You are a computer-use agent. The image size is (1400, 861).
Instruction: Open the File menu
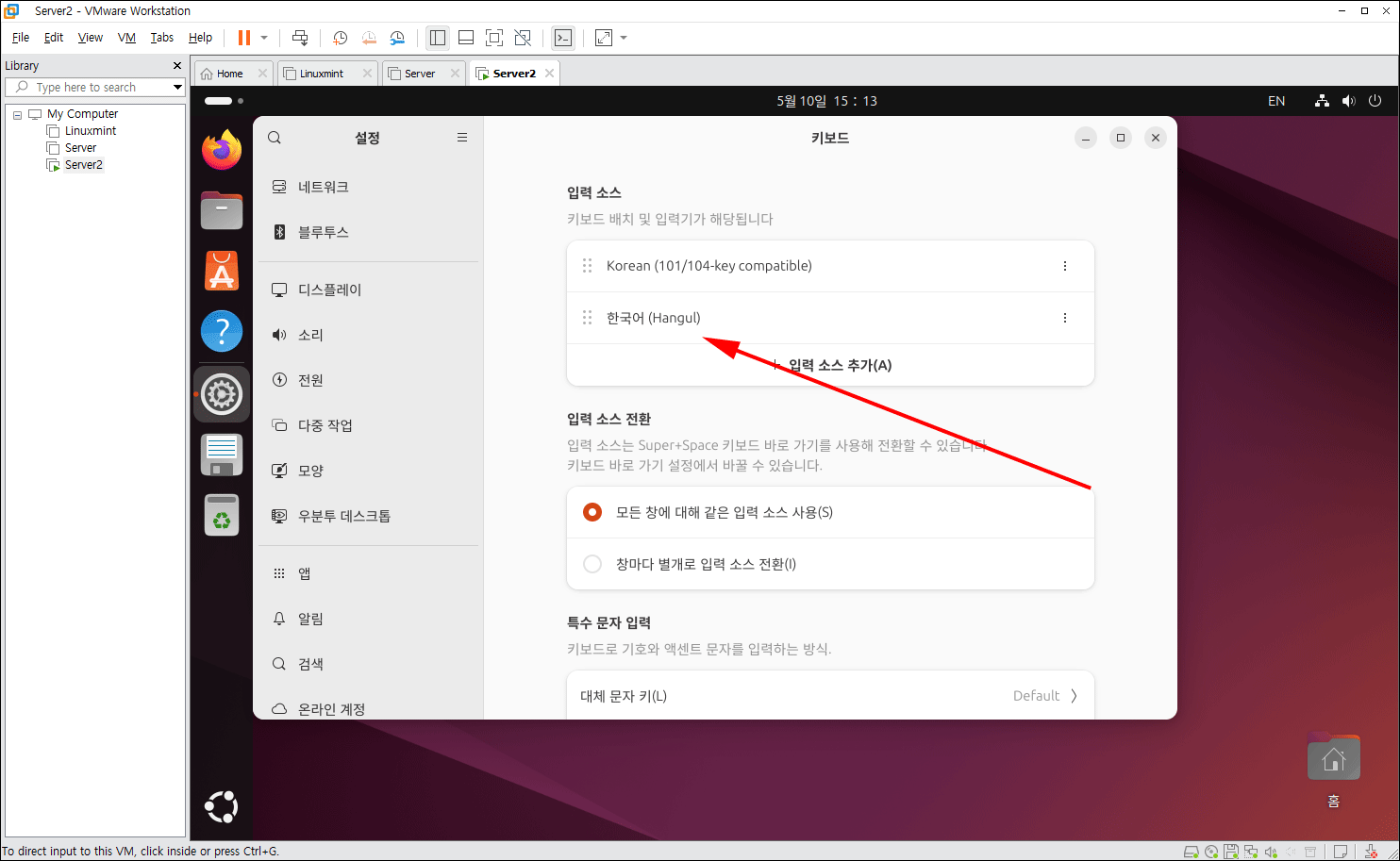[21, 38]
